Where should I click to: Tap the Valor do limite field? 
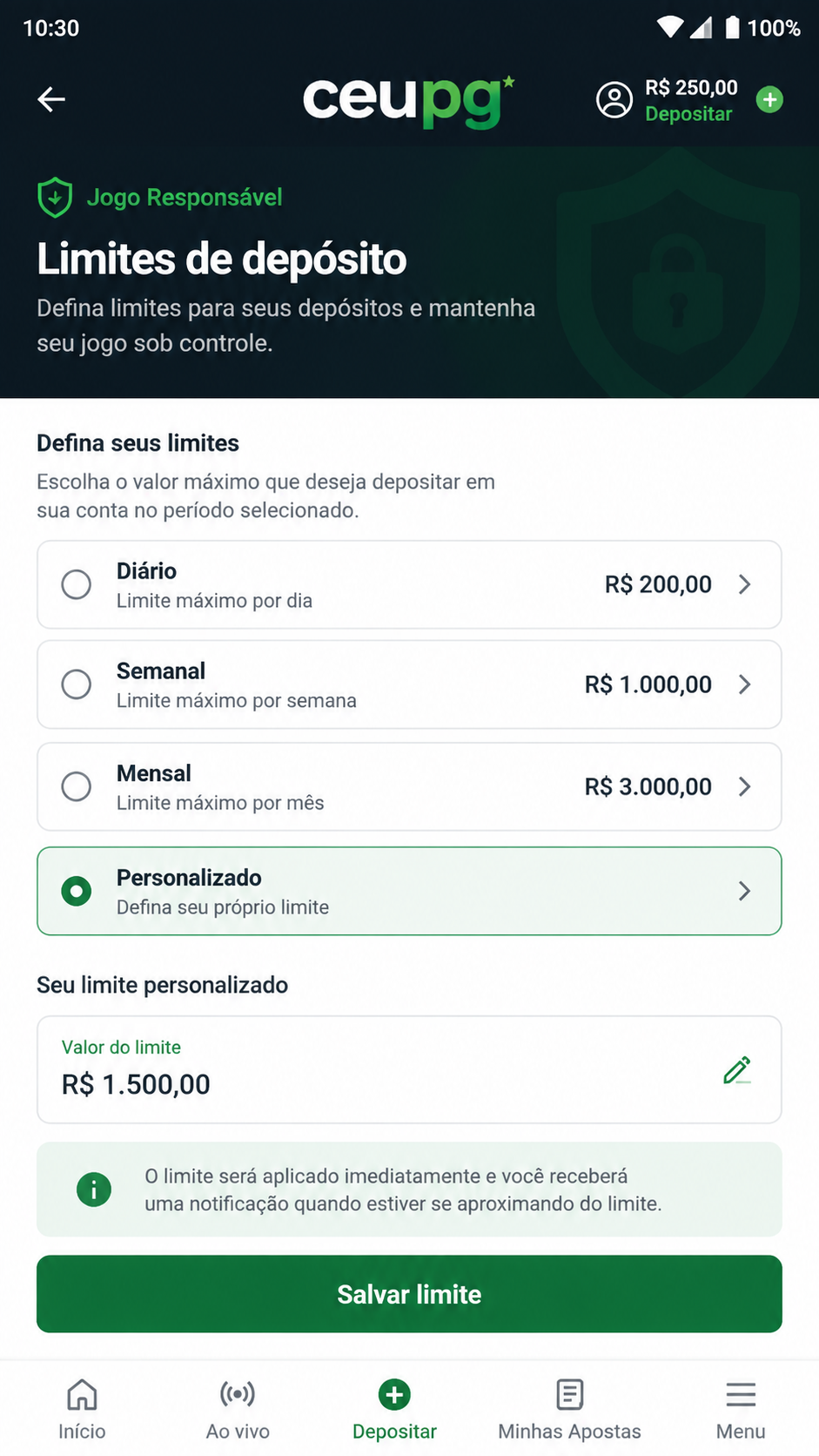[x=409, y=1069]
